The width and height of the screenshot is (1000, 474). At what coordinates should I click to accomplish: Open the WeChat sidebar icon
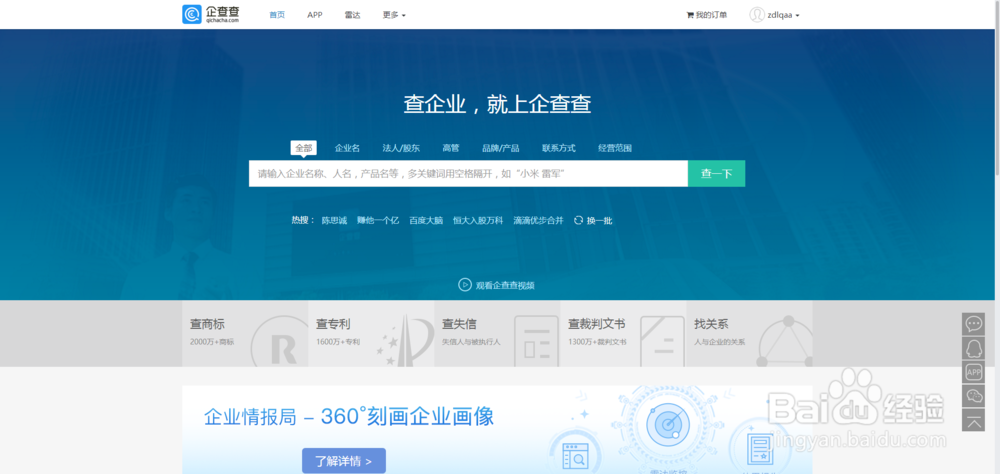[973, 396]
